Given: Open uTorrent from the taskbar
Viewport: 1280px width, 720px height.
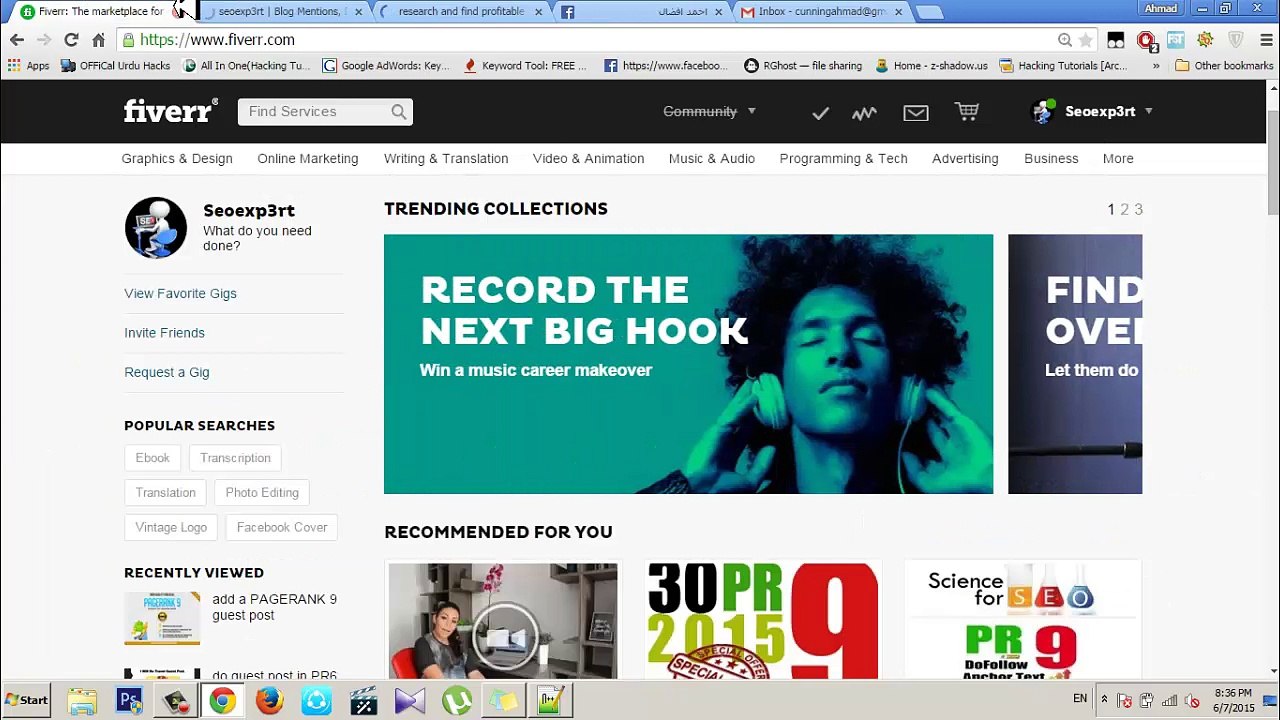Looking at the screenshot, I should point(456,700).
